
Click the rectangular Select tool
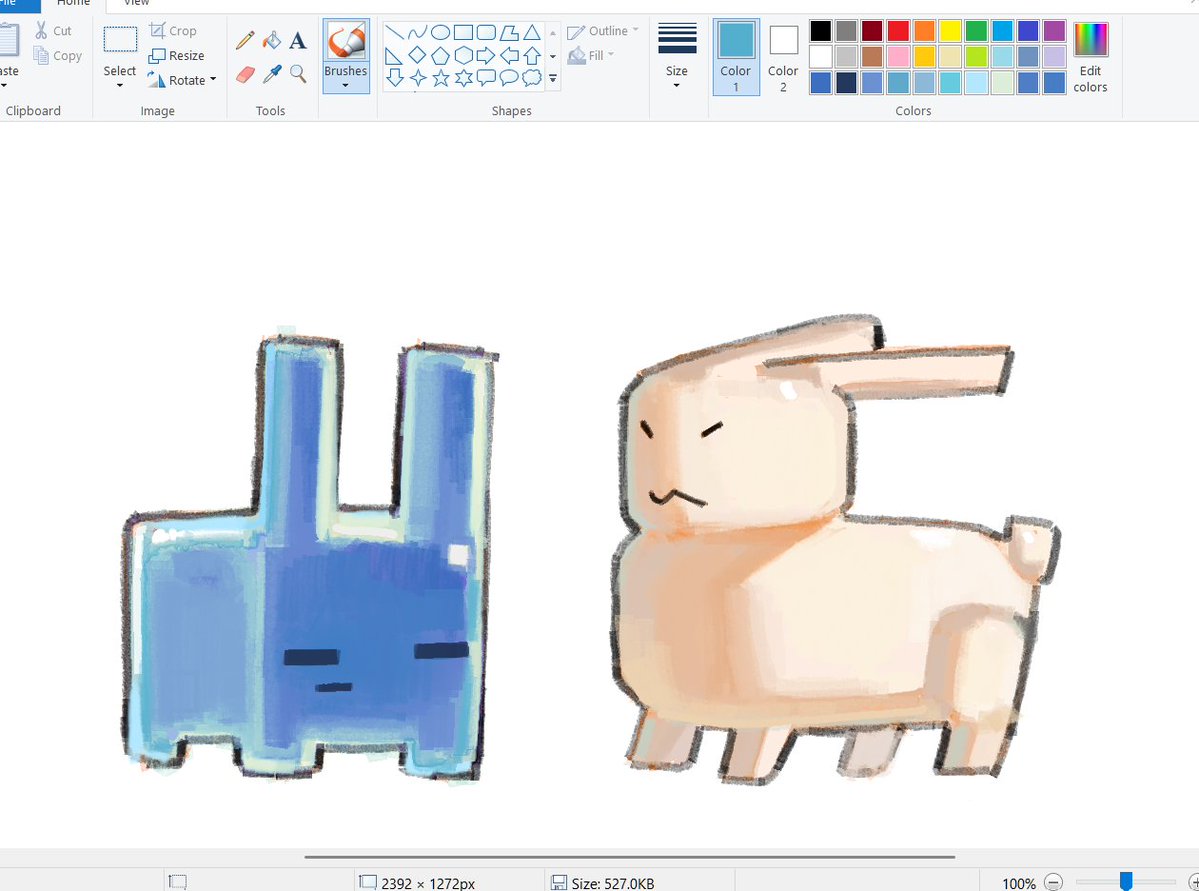[x=120, y=41]
